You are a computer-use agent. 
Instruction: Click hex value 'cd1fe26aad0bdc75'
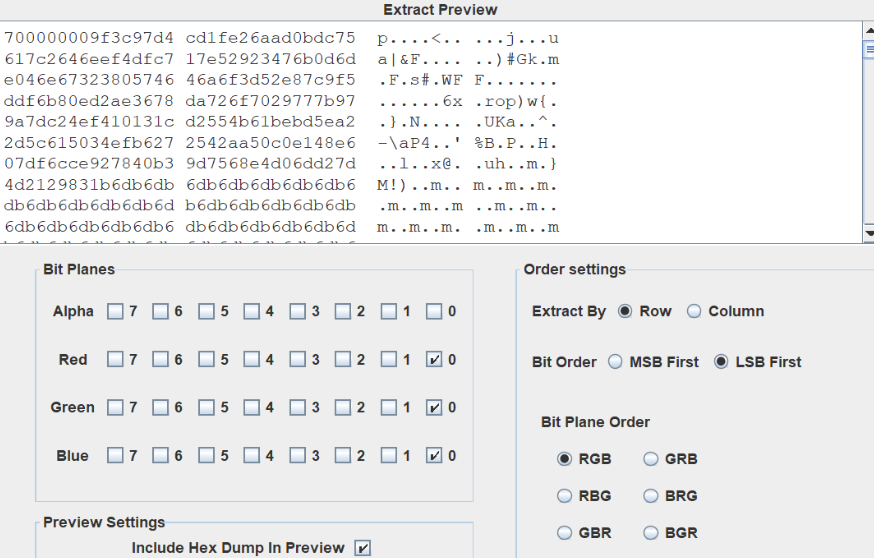[x=270, y=38]
